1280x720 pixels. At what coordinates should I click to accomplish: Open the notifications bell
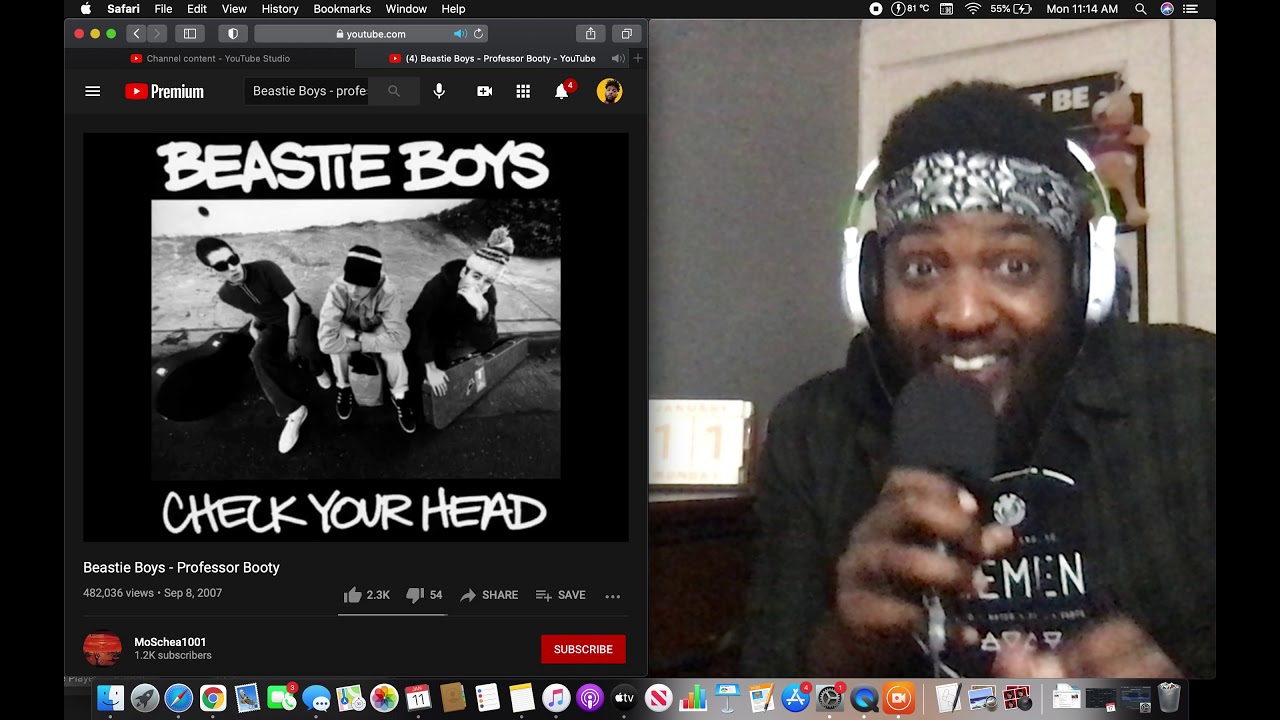563,90
